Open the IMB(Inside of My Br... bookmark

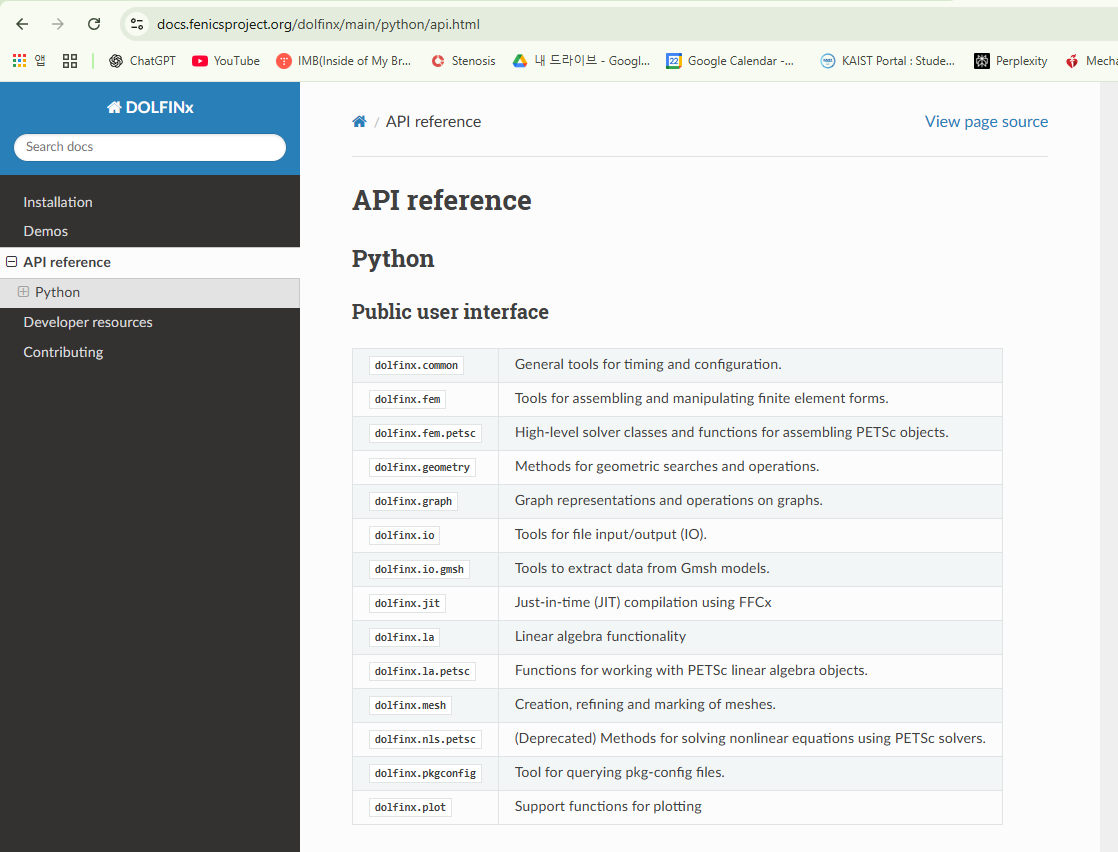344,61
